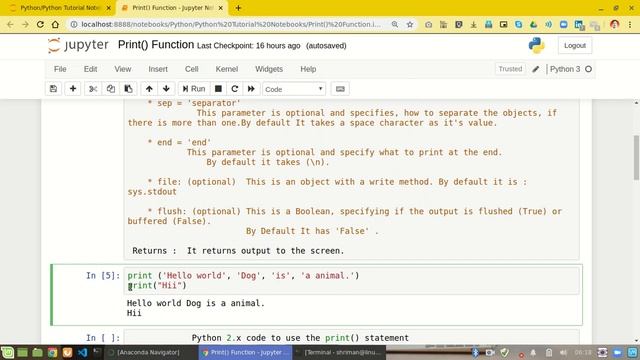Log out with the Logout button

click(575, 45)
